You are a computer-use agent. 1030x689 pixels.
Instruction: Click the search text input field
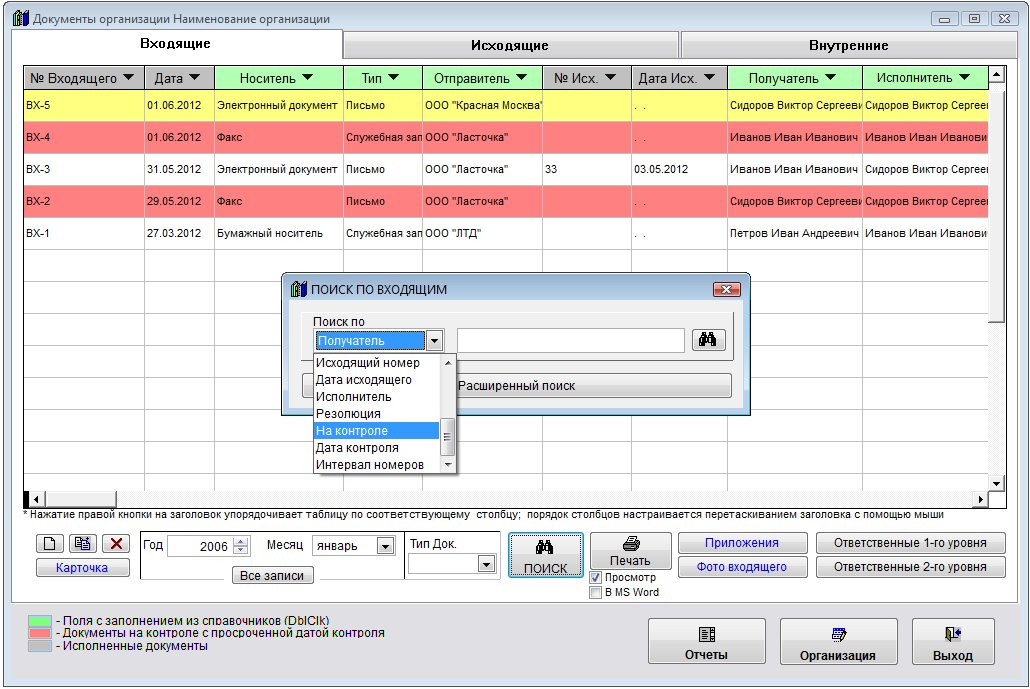(x=570, y=341)
